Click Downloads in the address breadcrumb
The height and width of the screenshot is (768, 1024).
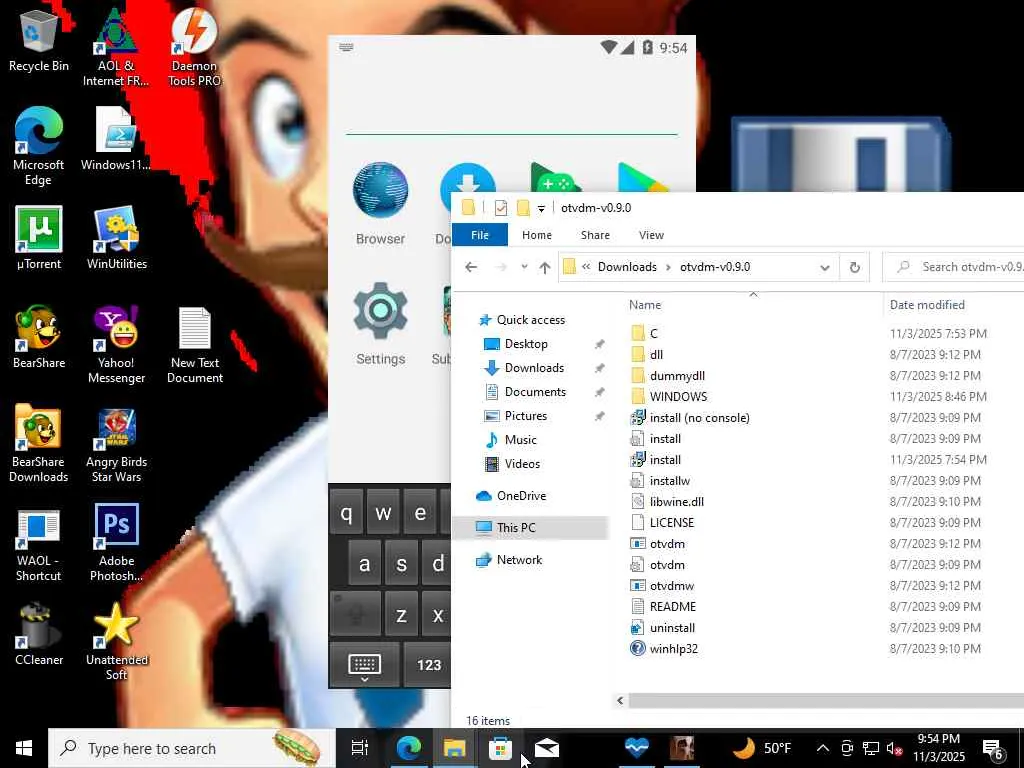click(627, 267)
